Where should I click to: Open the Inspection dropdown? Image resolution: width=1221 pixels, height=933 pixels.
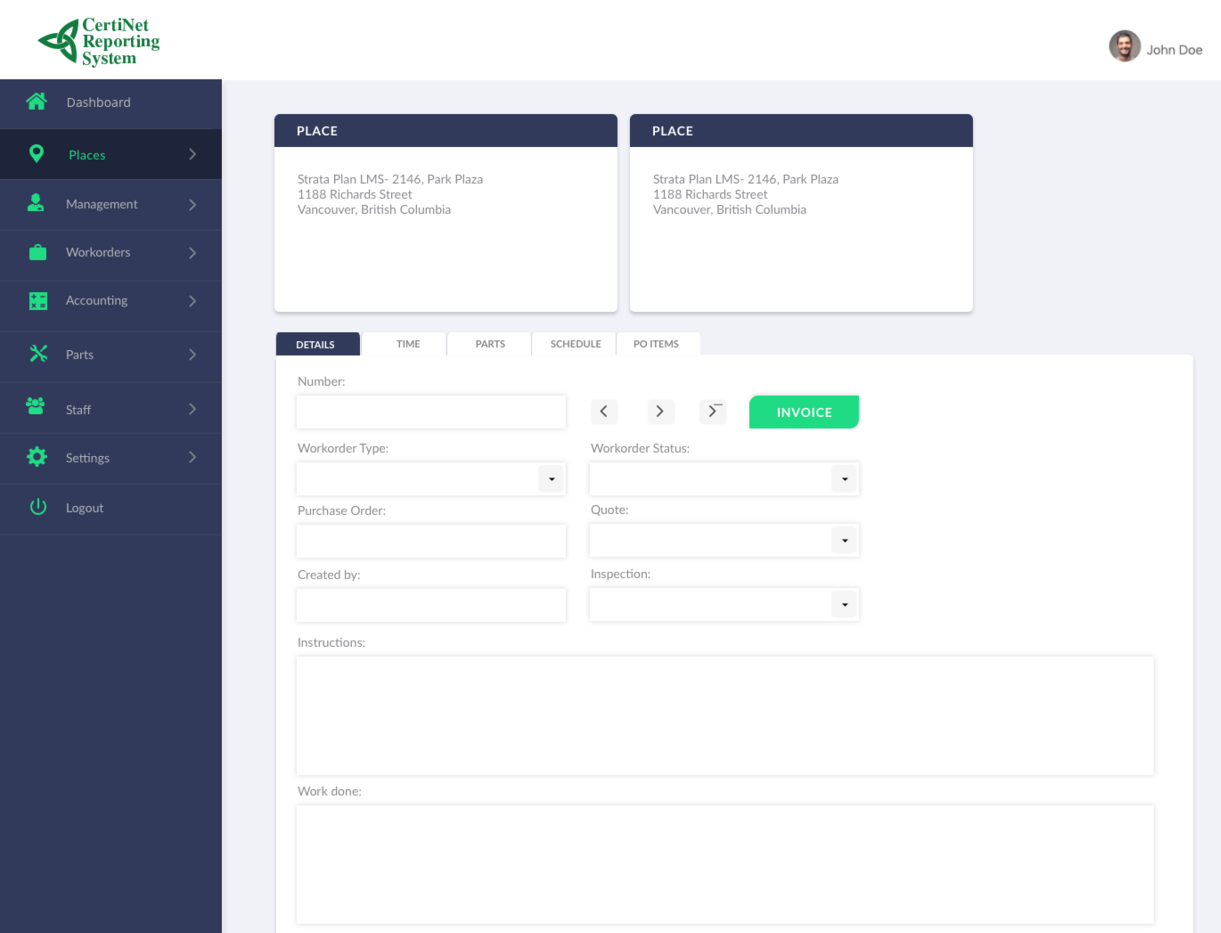coord(845,604)
